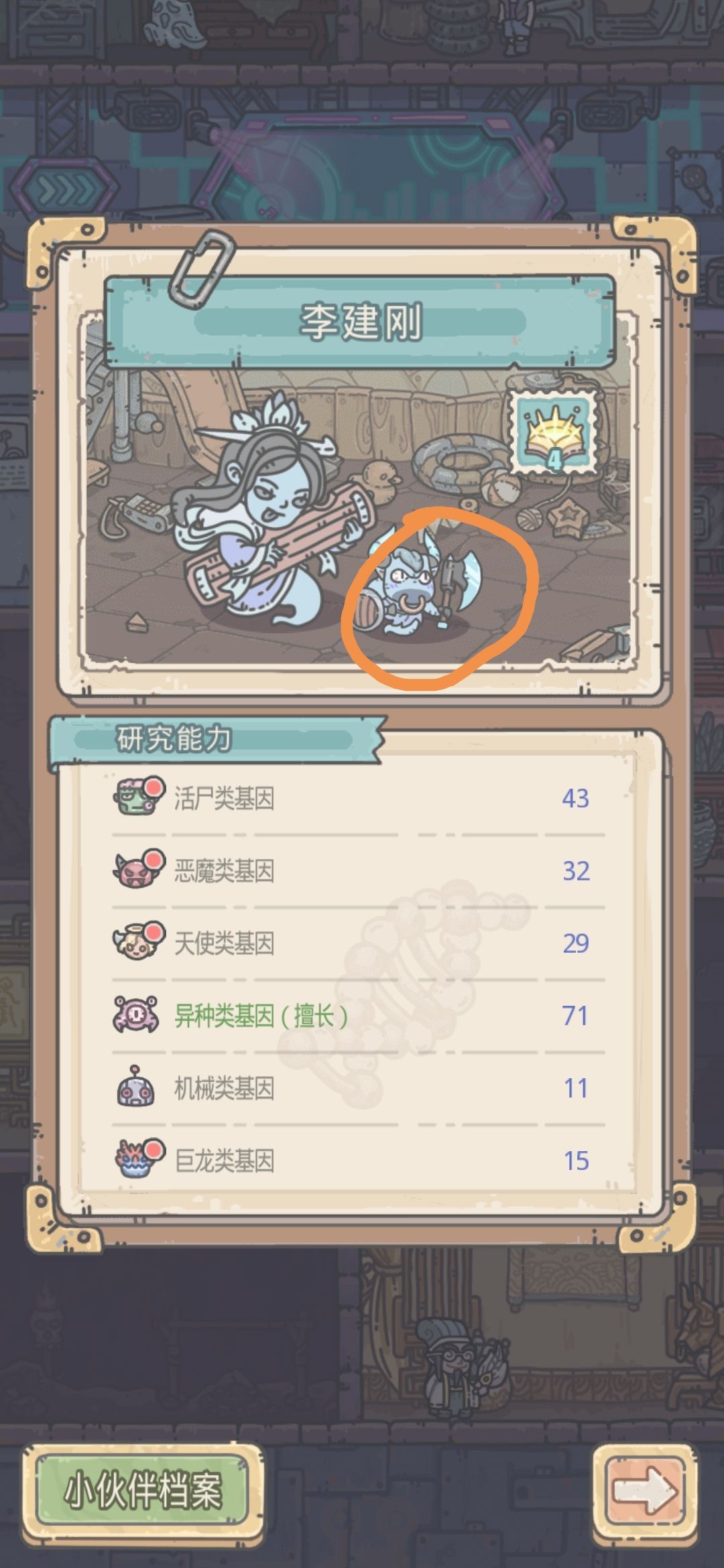Tap the demon gene icon

[137, 869]
